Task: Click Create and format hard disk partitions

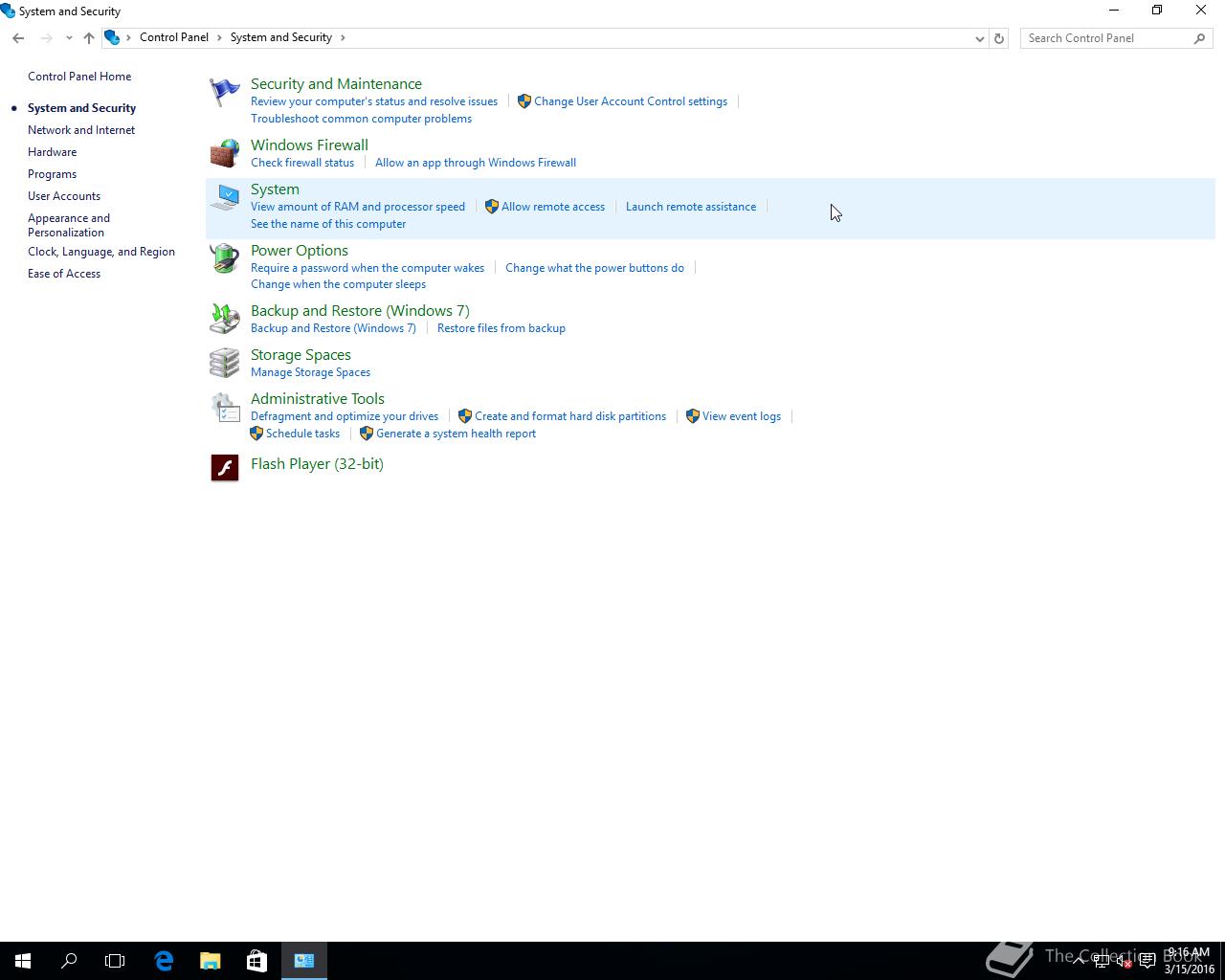Action: (570, 416)
